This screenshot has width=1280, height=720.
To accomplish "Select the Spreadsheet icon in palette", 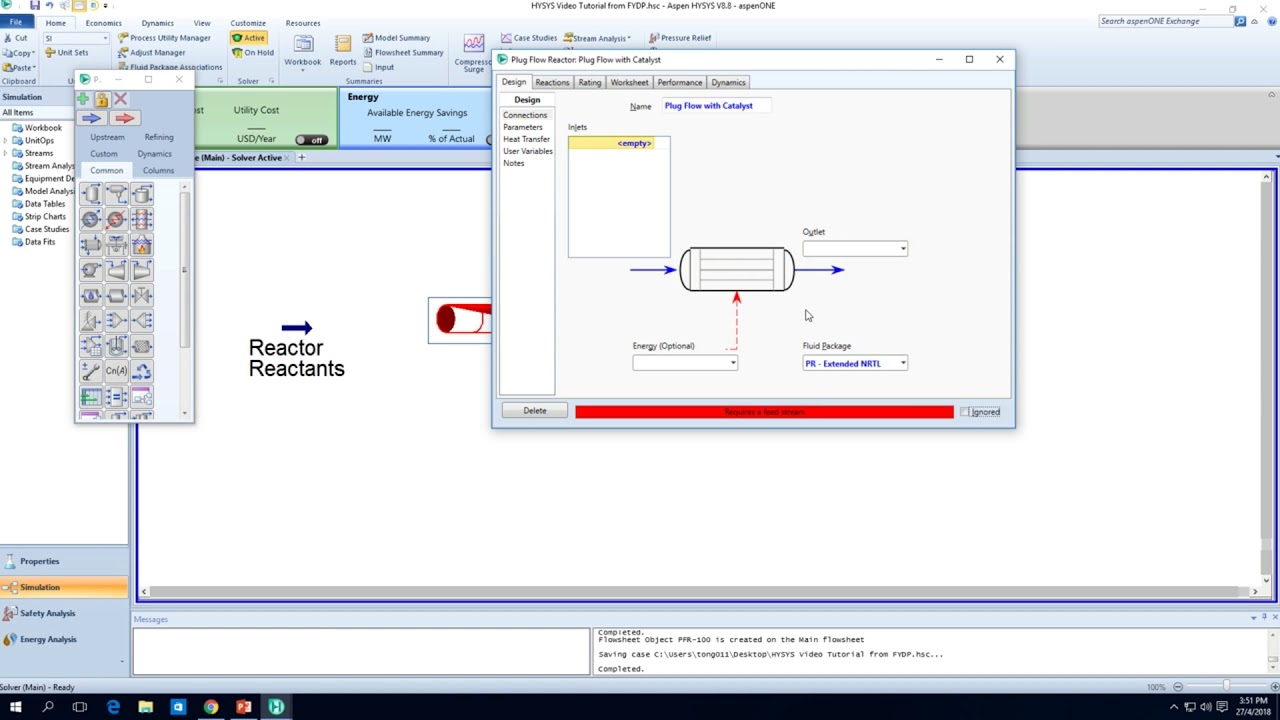I will click(x=91, y=397).
